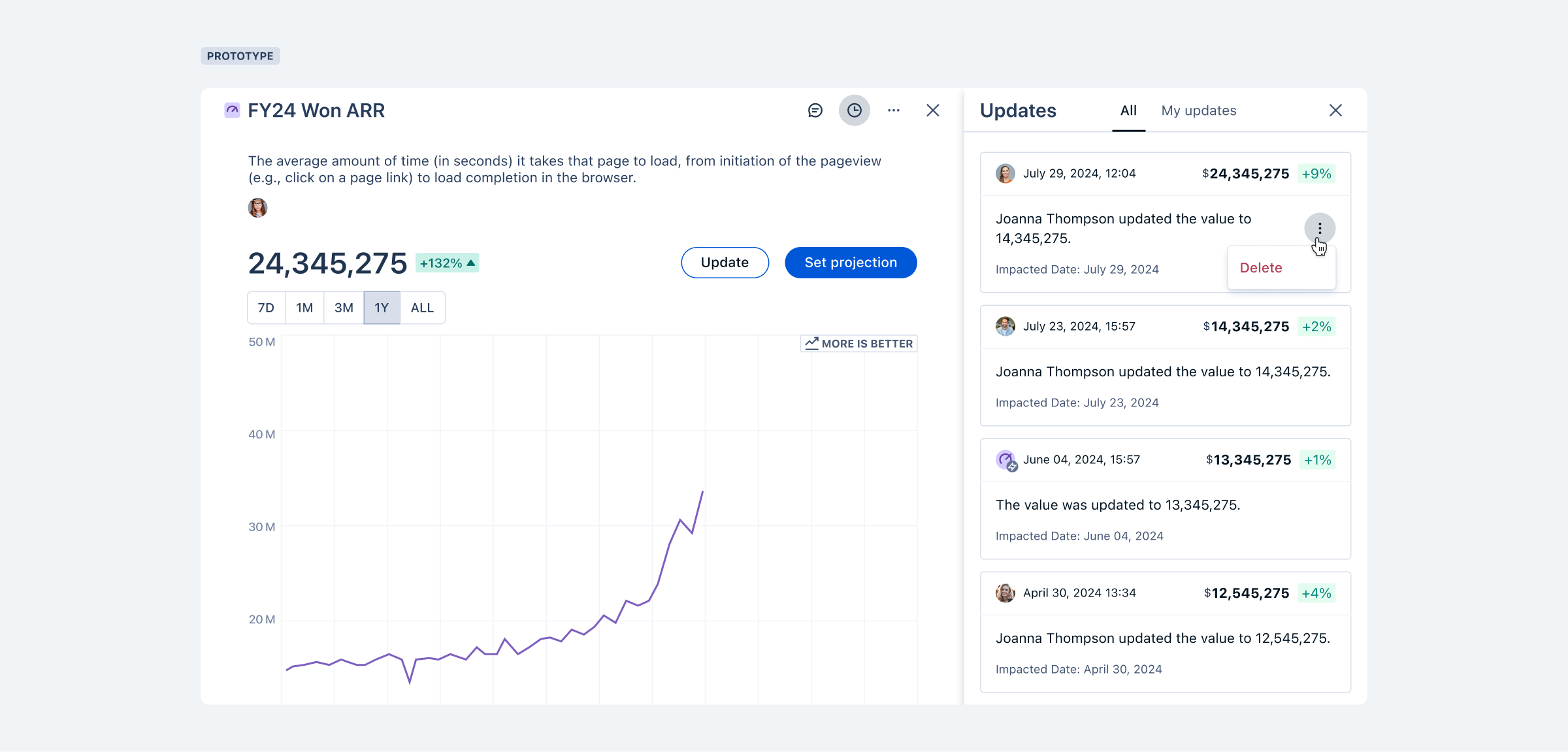This screenshot has width=1568, height=752.
Task: Select the 7D time range
Action: [266, 308]
